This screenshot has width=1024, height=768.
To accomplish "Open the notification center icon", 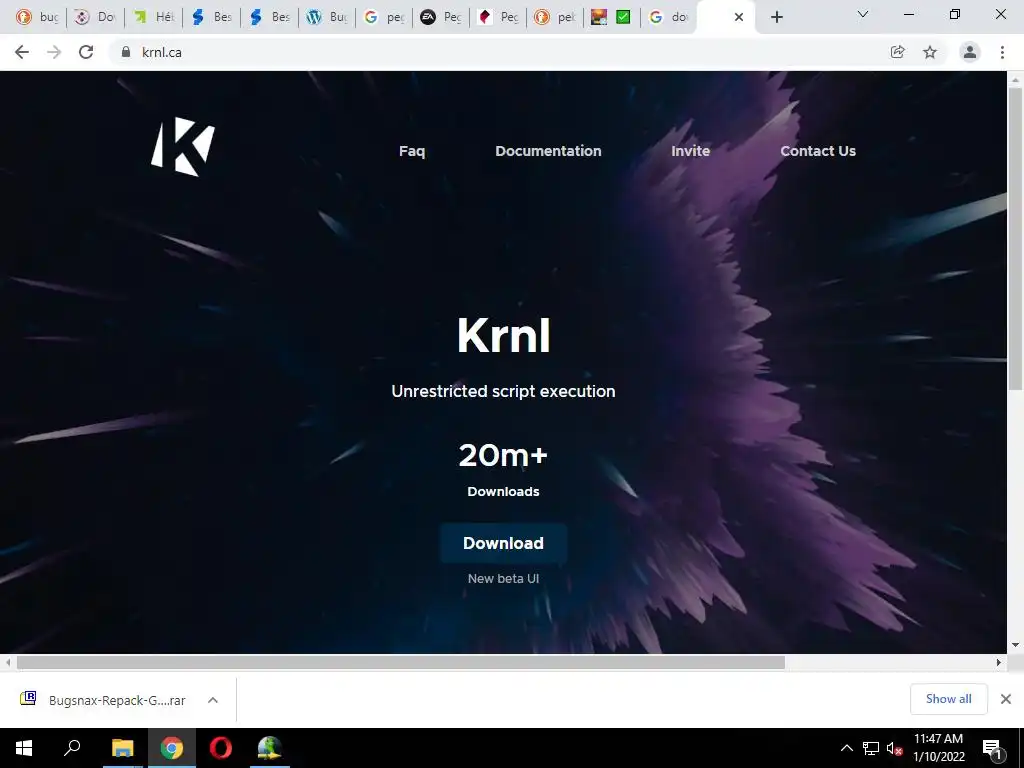I will [993, 749].
